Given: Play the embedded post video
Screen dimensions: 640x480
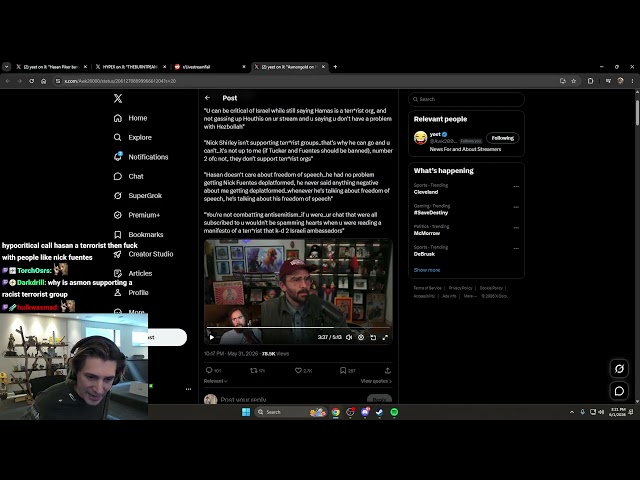Looking at the screenshot, I should coord(211,337).
